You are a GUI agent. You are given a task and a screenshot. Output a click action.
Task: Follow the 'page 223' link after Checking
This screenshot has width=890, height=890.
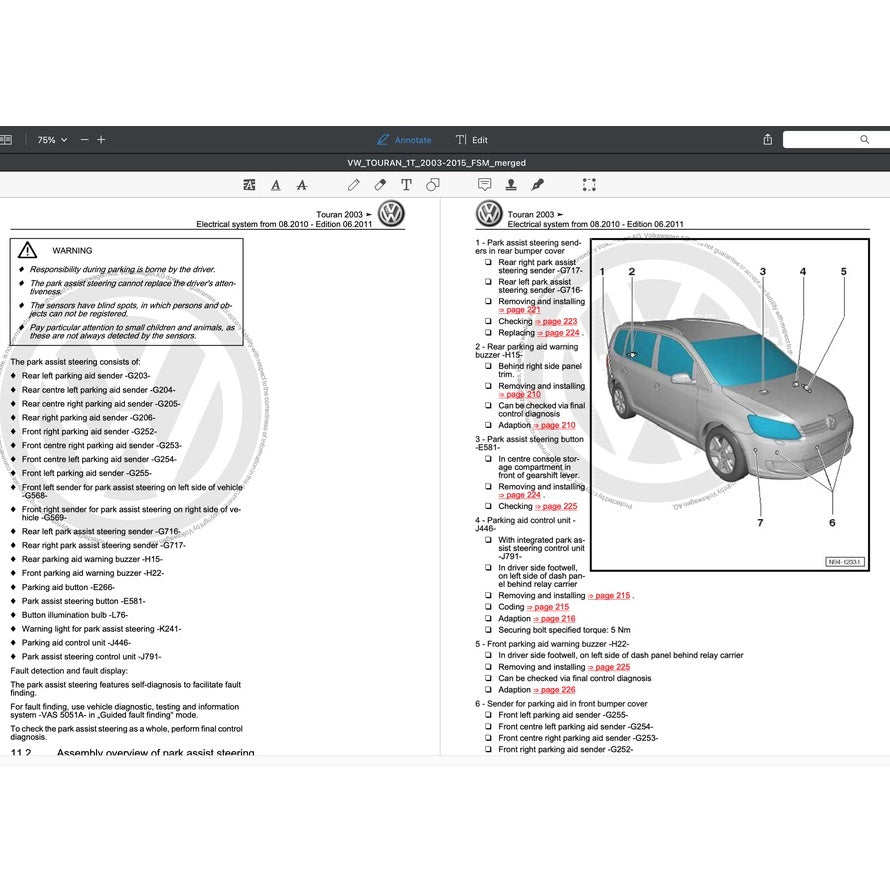pyautogui.click(x=556, y=322)
